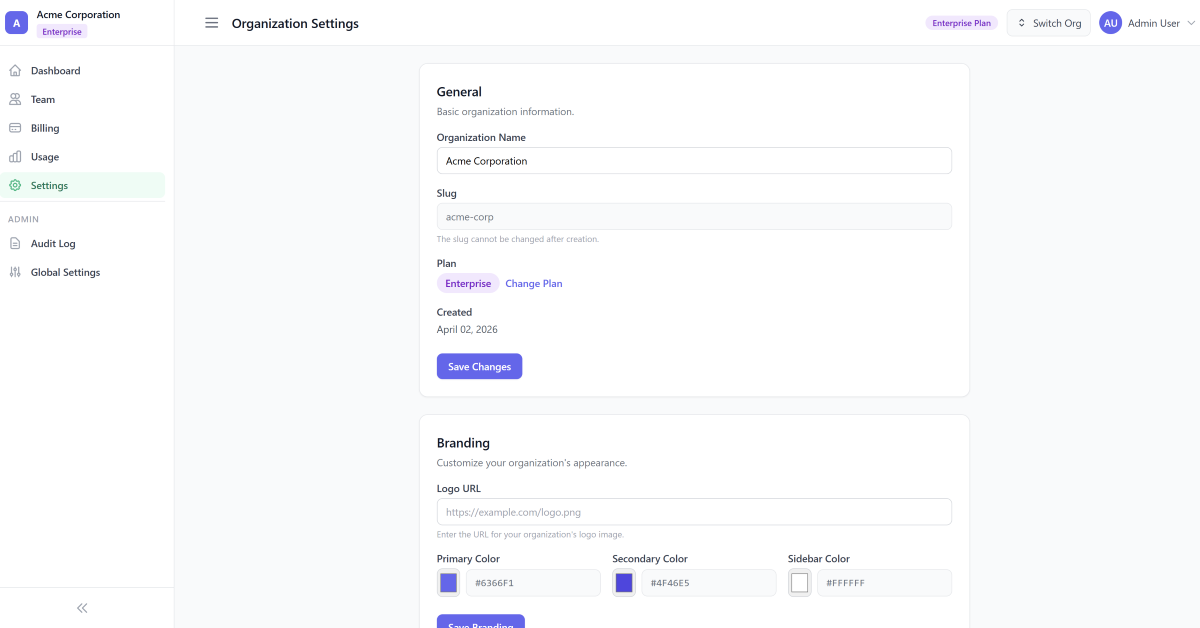Open the Secondary Color swatch picker
Image resolution: width=1200 pixels, height=628 pixels.
click(624, 583)
